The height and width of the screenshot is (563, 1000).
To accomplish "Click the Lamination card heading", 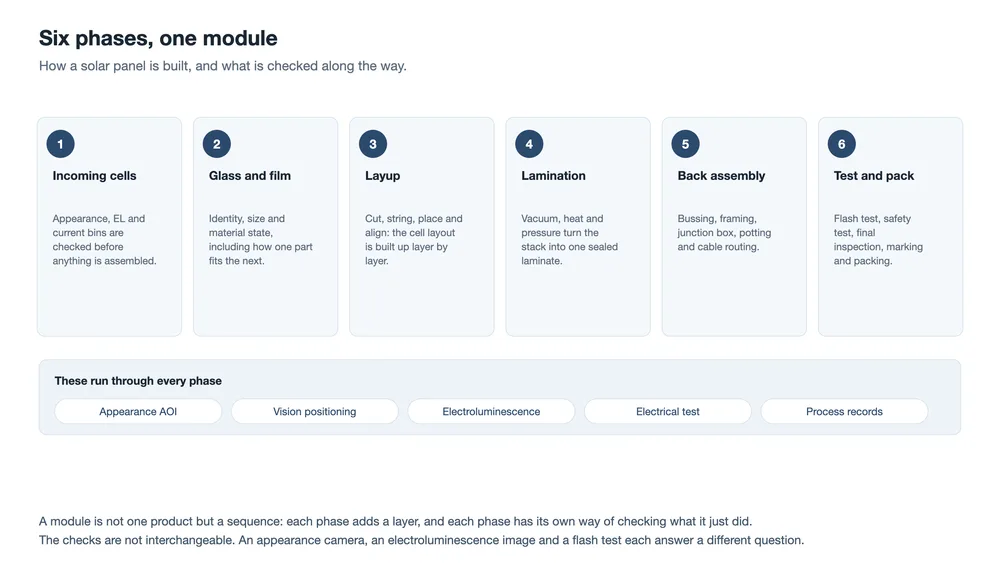I will coord(554,176).
